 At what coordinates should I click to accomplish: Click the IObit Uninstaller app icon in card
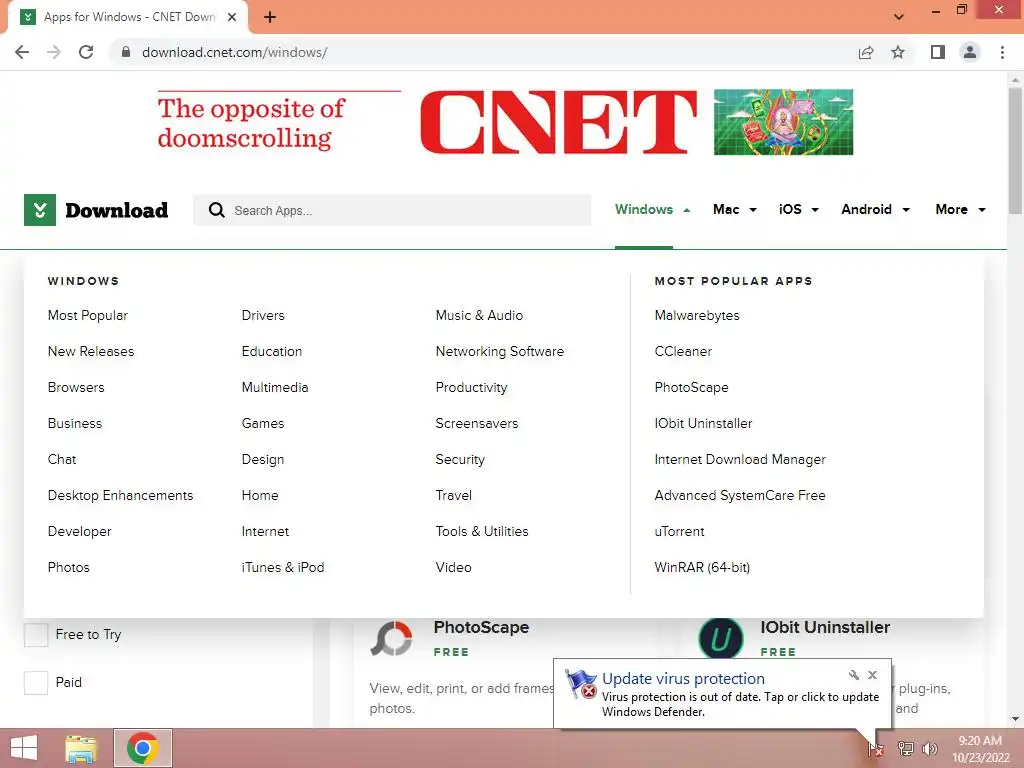[x=721, y=638]
